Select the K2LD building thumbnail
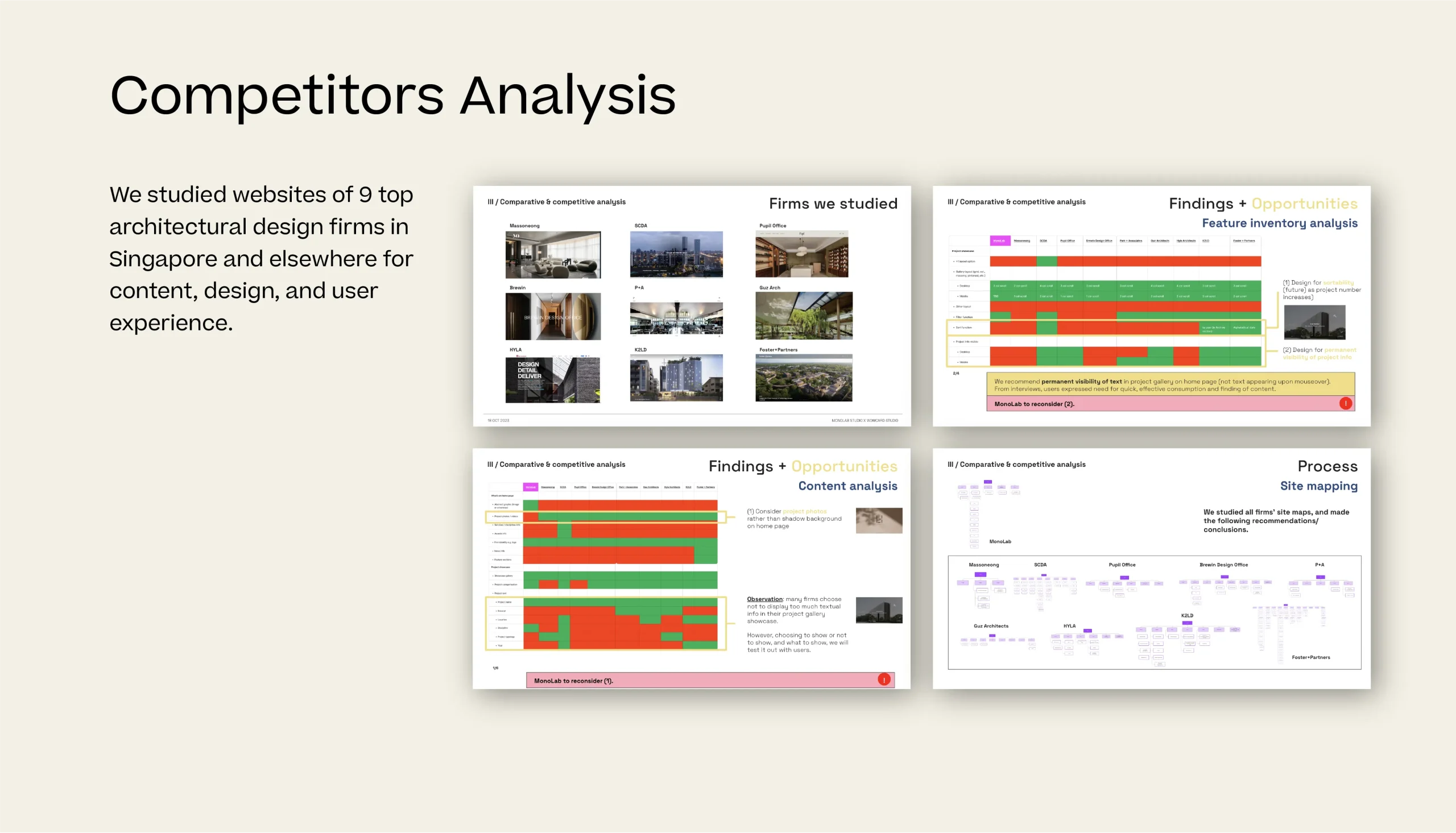Viewport: 1456px width, 833px height. pos(676,378)
